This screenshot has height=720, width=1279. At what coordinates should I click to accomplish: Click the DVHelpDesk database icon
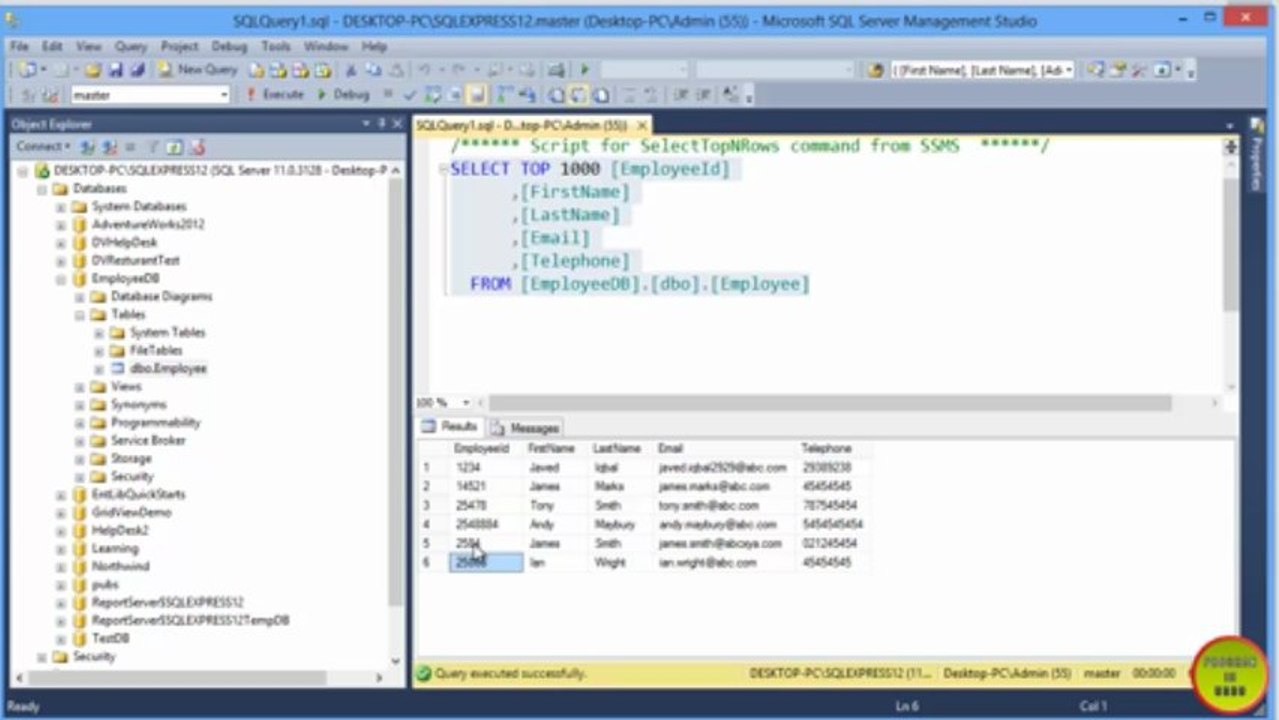tap(79, 242)
